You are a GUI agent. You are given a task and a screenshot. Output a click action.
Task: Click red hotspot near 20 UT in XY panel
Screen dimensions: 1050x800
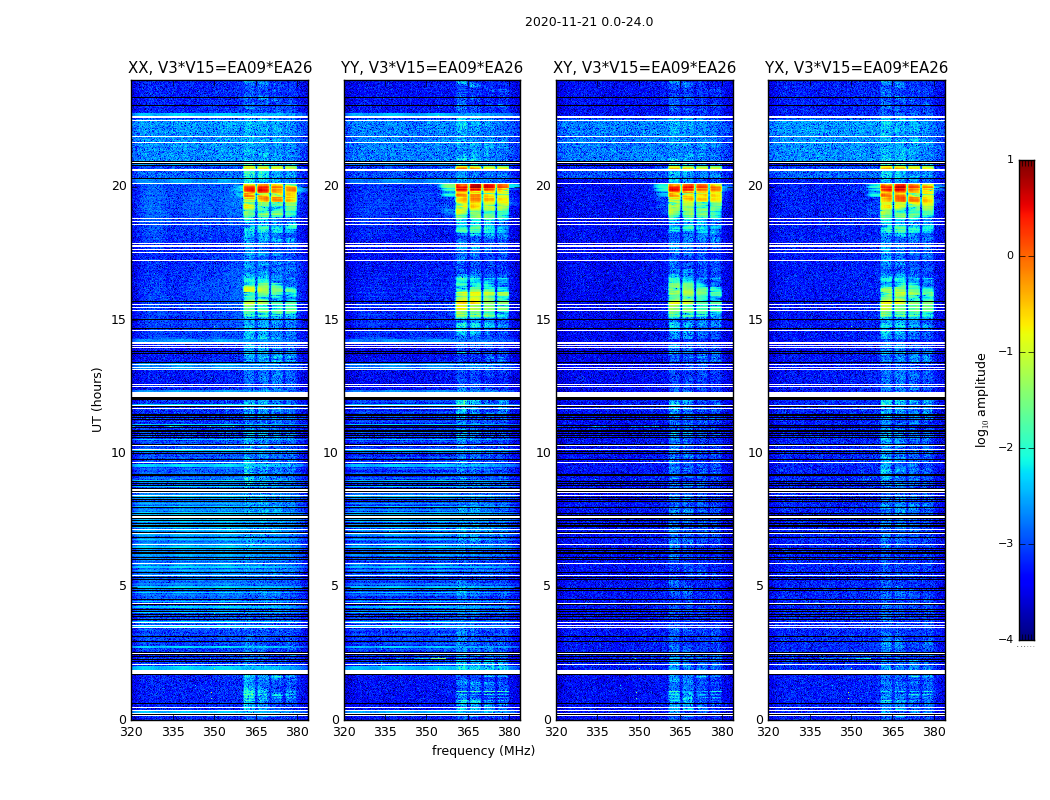675,188
